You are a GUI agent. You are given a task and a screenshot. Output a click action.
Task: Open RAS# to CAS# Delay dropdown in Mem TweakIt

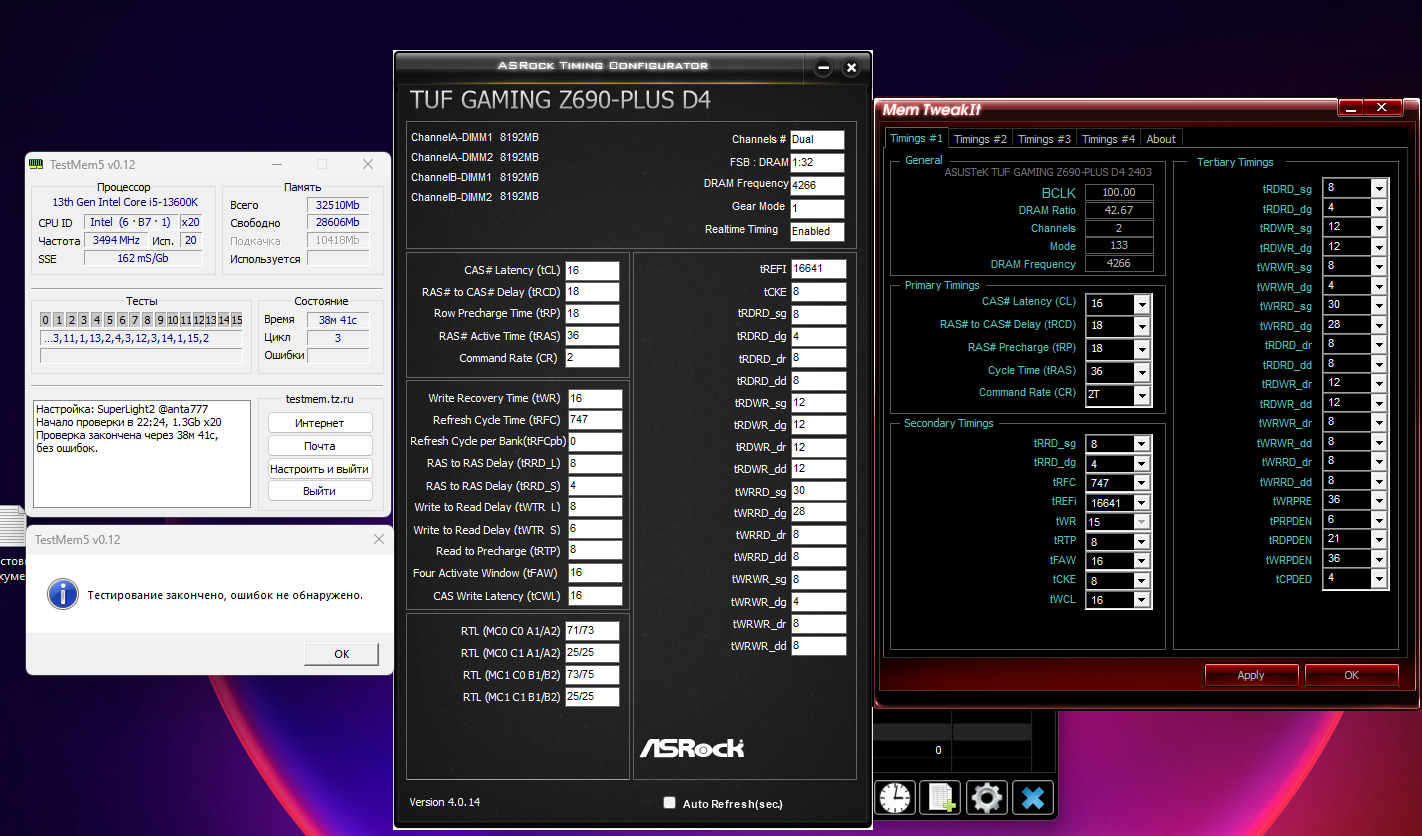tap(1142, 326)
